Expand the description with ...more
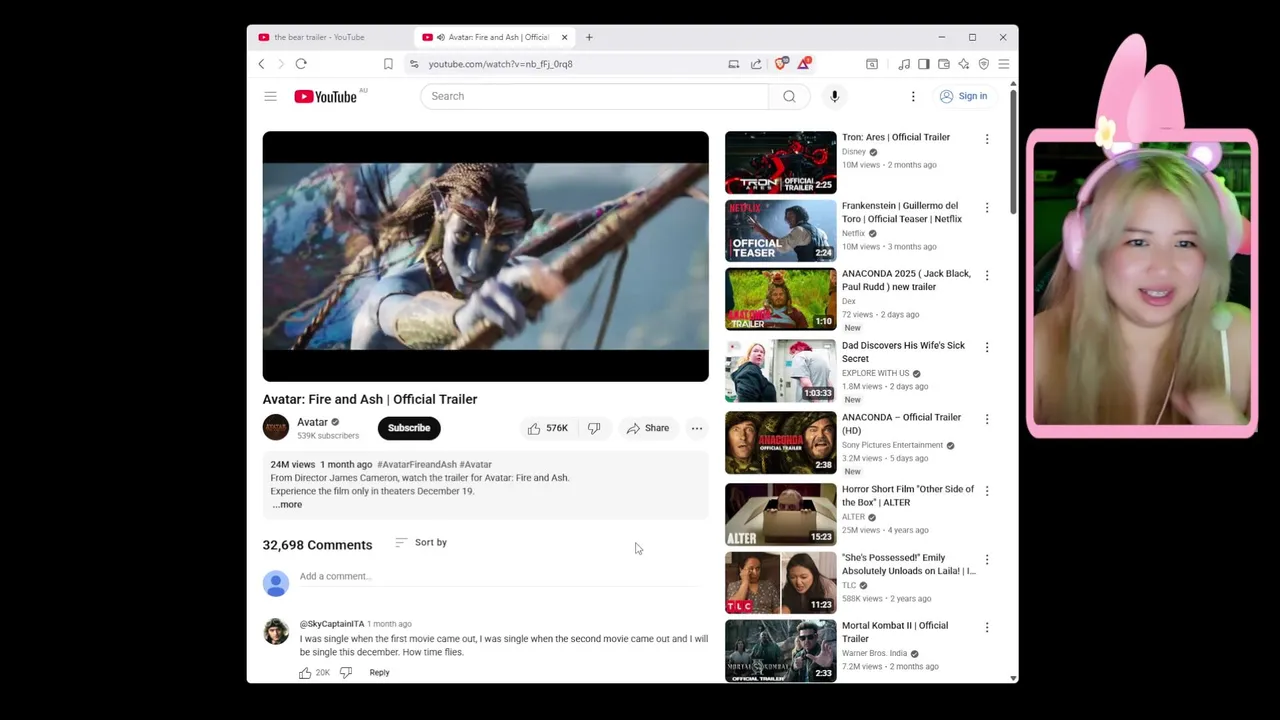The width and height of the screenshot is (1280, 720). [x=287, y=504]
